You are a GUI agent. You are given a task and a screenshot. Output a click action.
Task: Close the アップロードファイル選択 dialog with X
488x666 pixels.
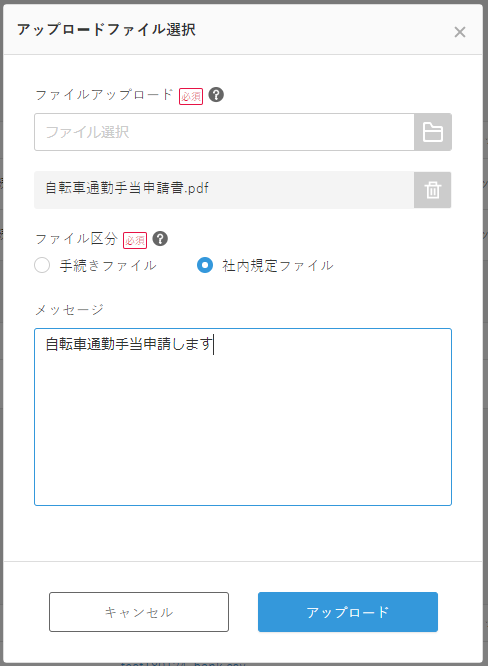pos(460,32)
